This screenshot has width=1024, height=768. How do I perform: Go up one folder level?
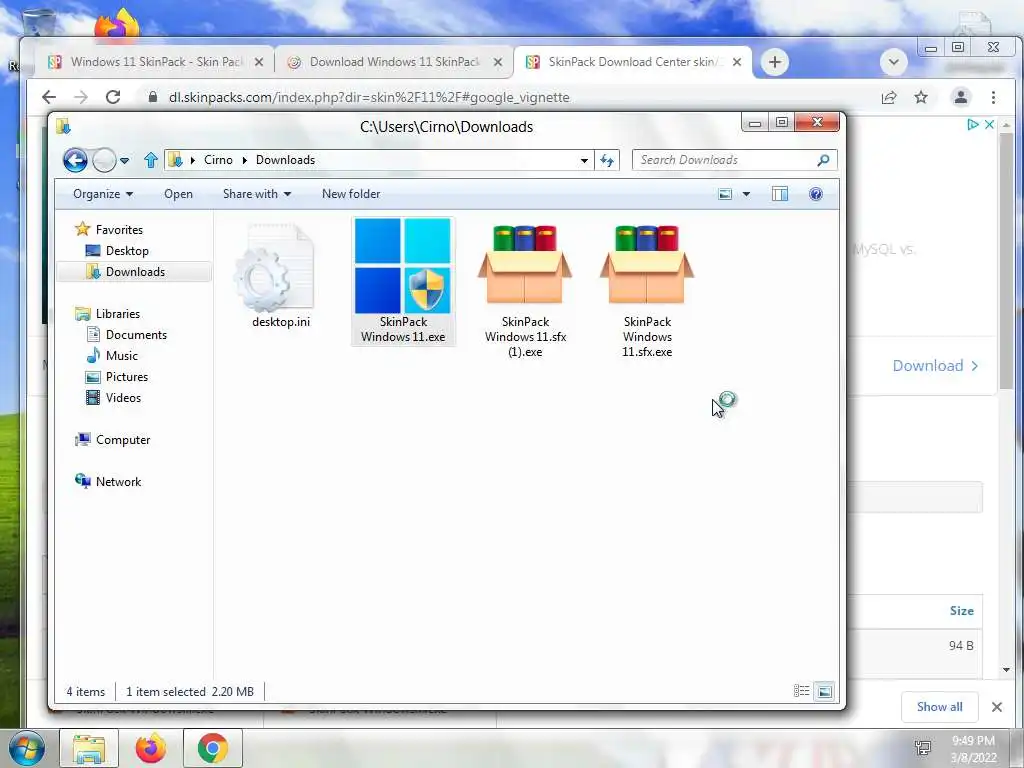pos(151,160)
